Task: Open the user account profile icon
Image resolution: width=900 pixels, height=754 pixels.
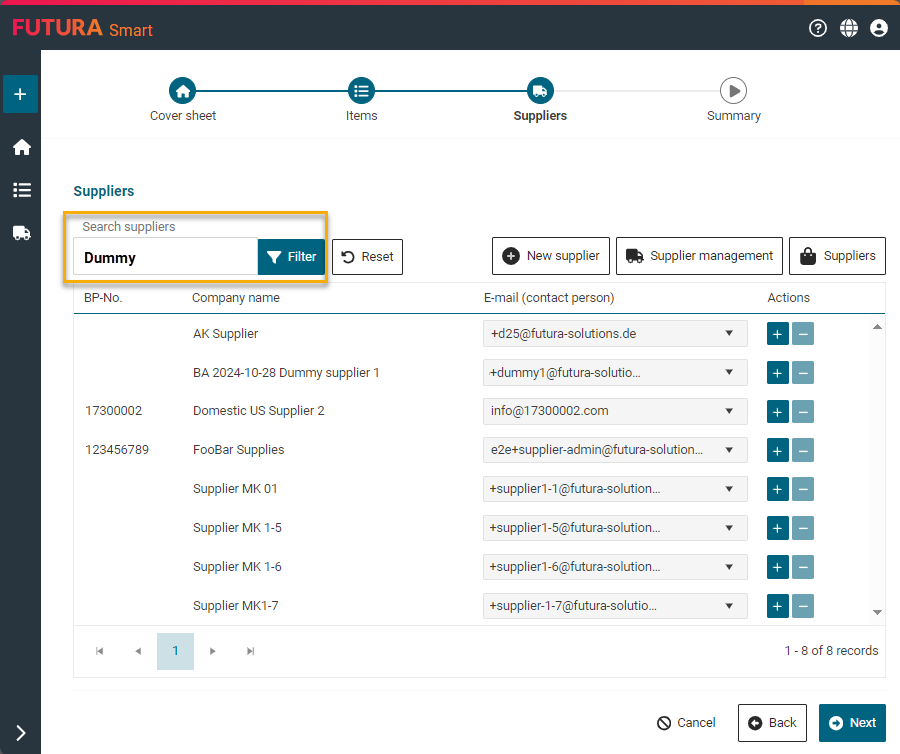Action: coord(879,28)
